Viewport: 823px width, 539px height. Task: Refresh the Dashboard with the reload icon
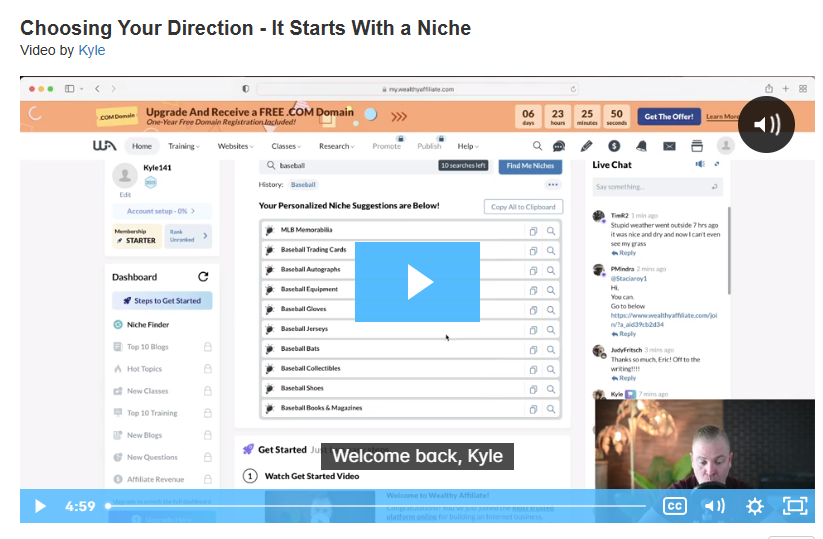coord(203,277)
